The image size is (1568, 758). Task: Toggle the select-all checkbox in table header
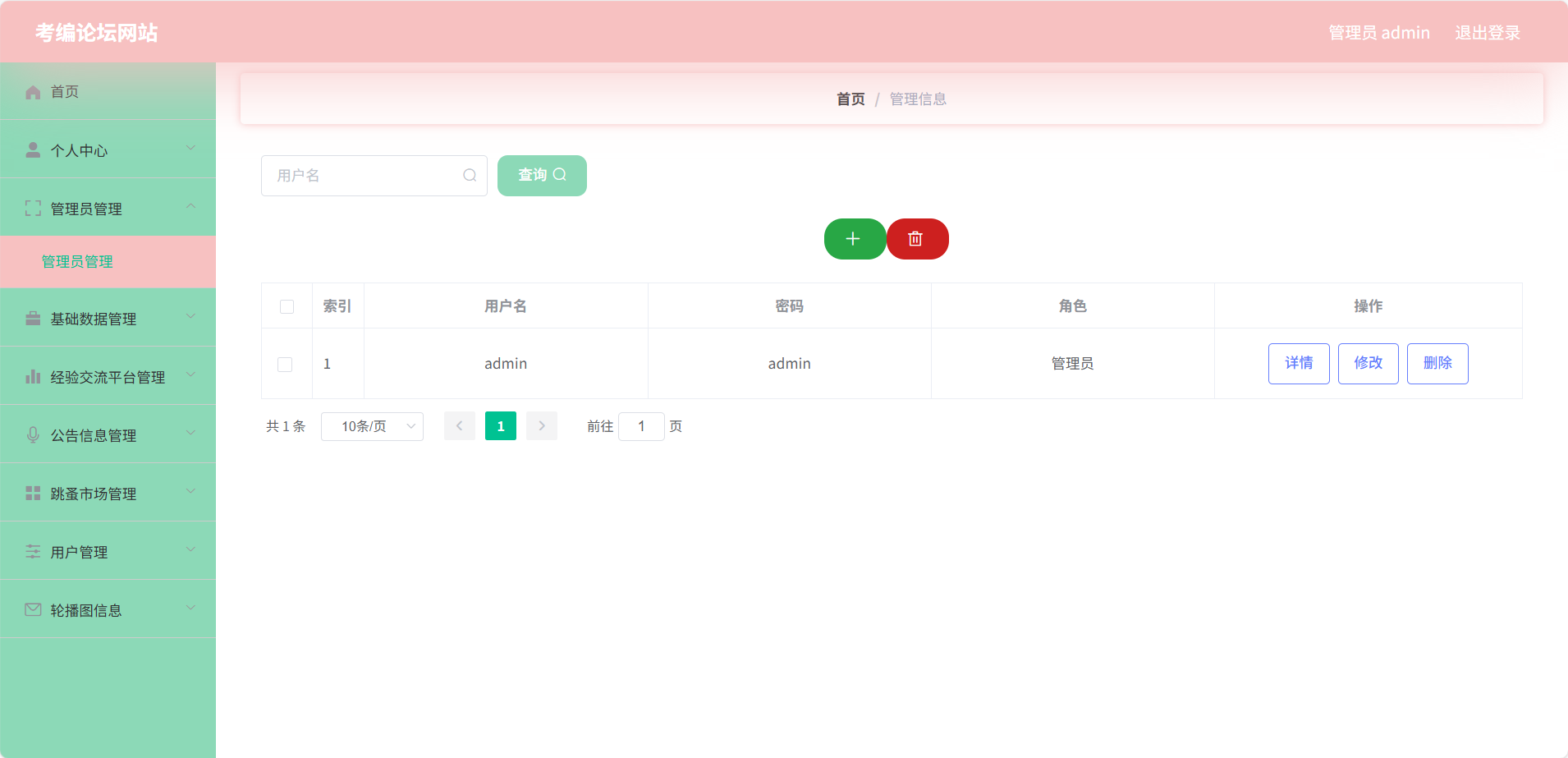pos(287,306)
